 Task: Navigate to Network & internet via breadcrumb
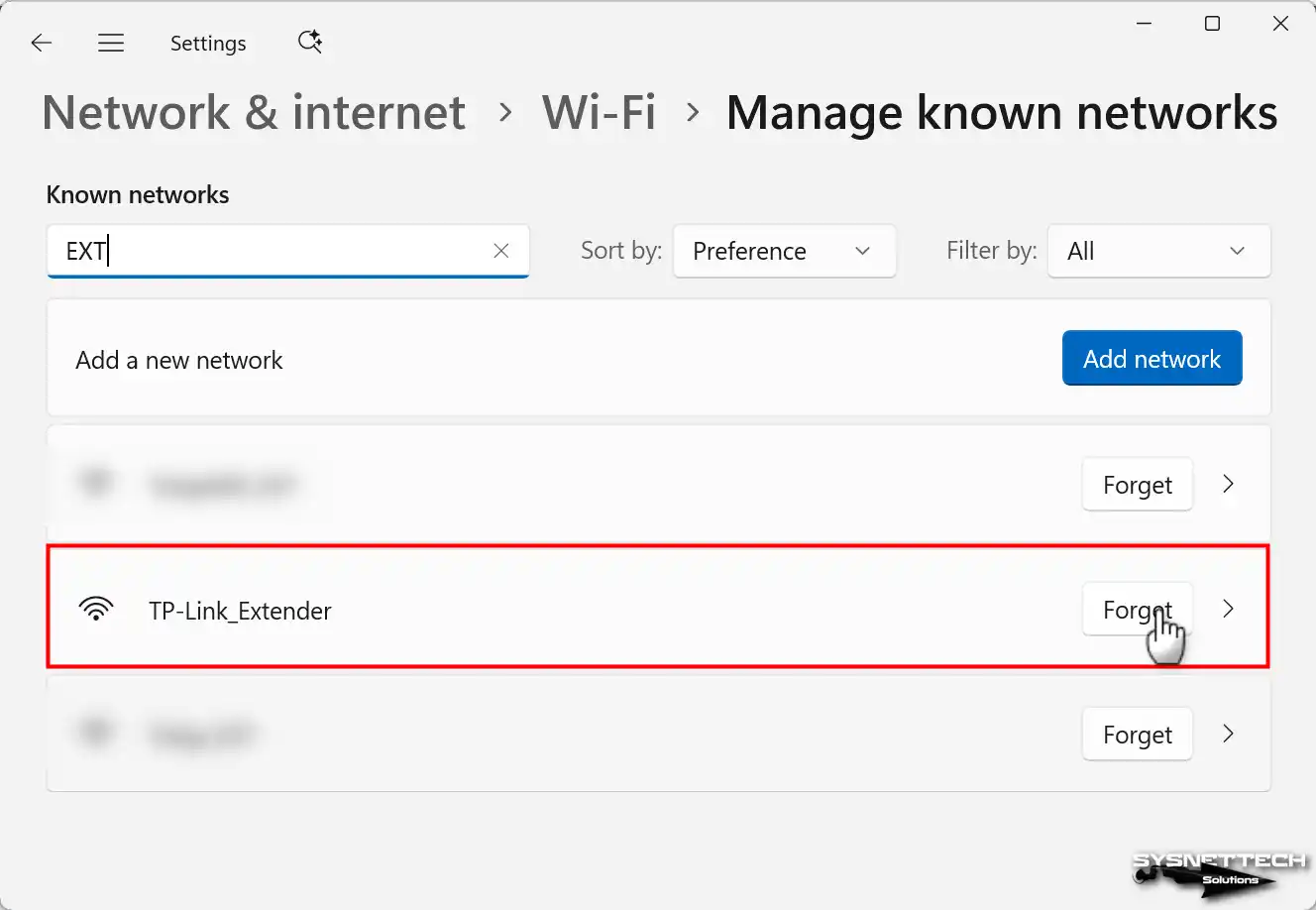pyautogui.click(x=254, y=112)
